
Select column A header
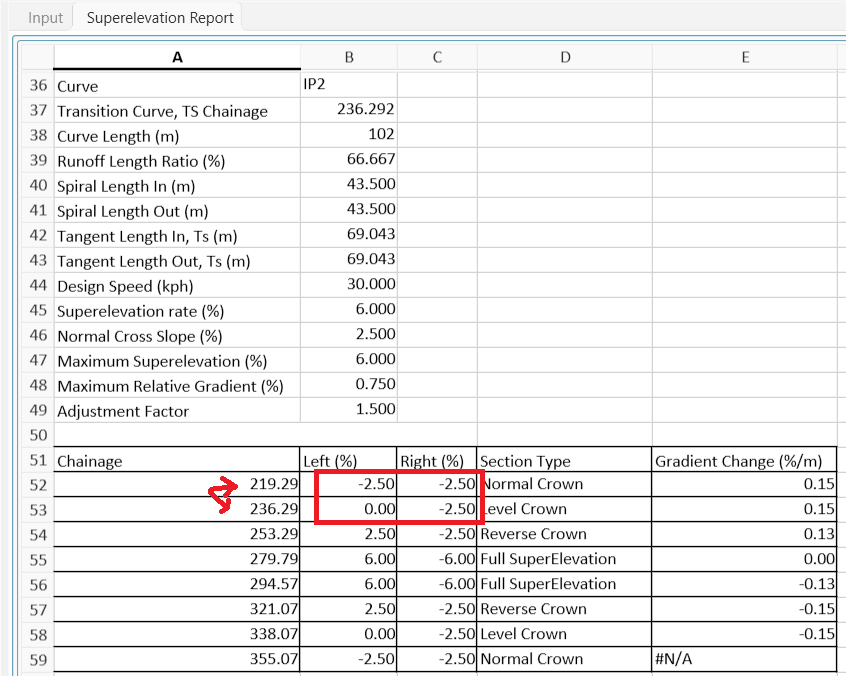pos(176,57)
